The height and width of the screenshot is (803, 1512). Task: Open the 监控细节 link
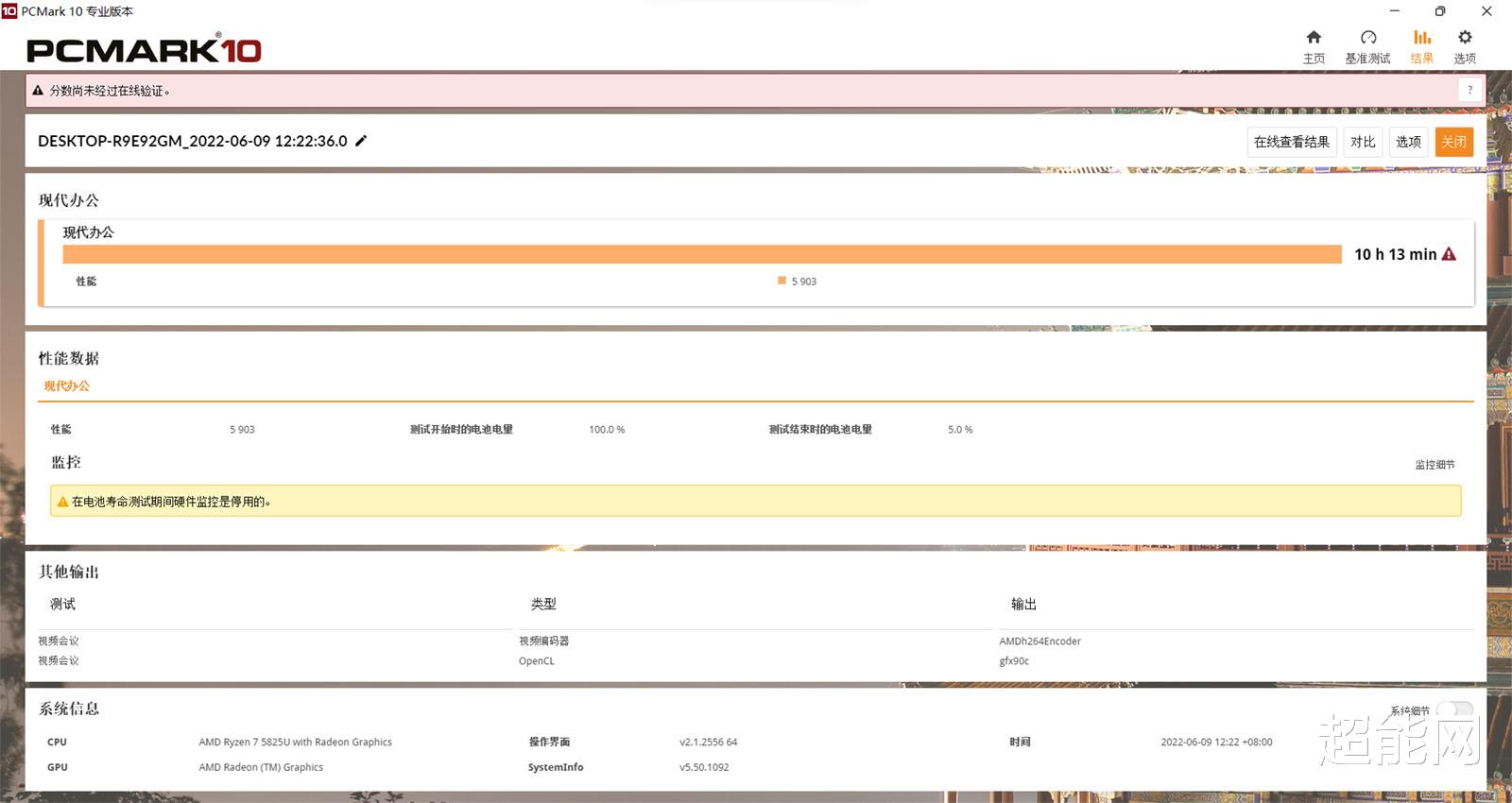pos(1435,465)
